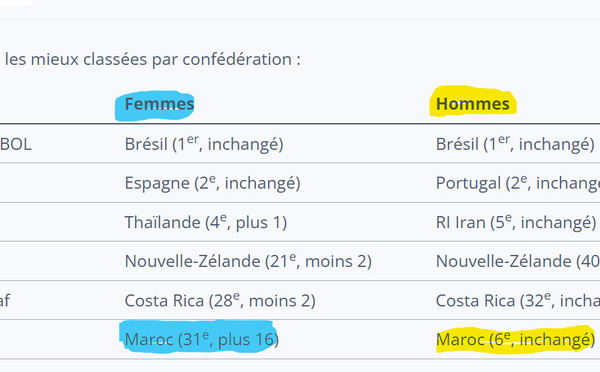
Task: Click the 1er superscript in Femmes Brésil
Action: [192, 139]
